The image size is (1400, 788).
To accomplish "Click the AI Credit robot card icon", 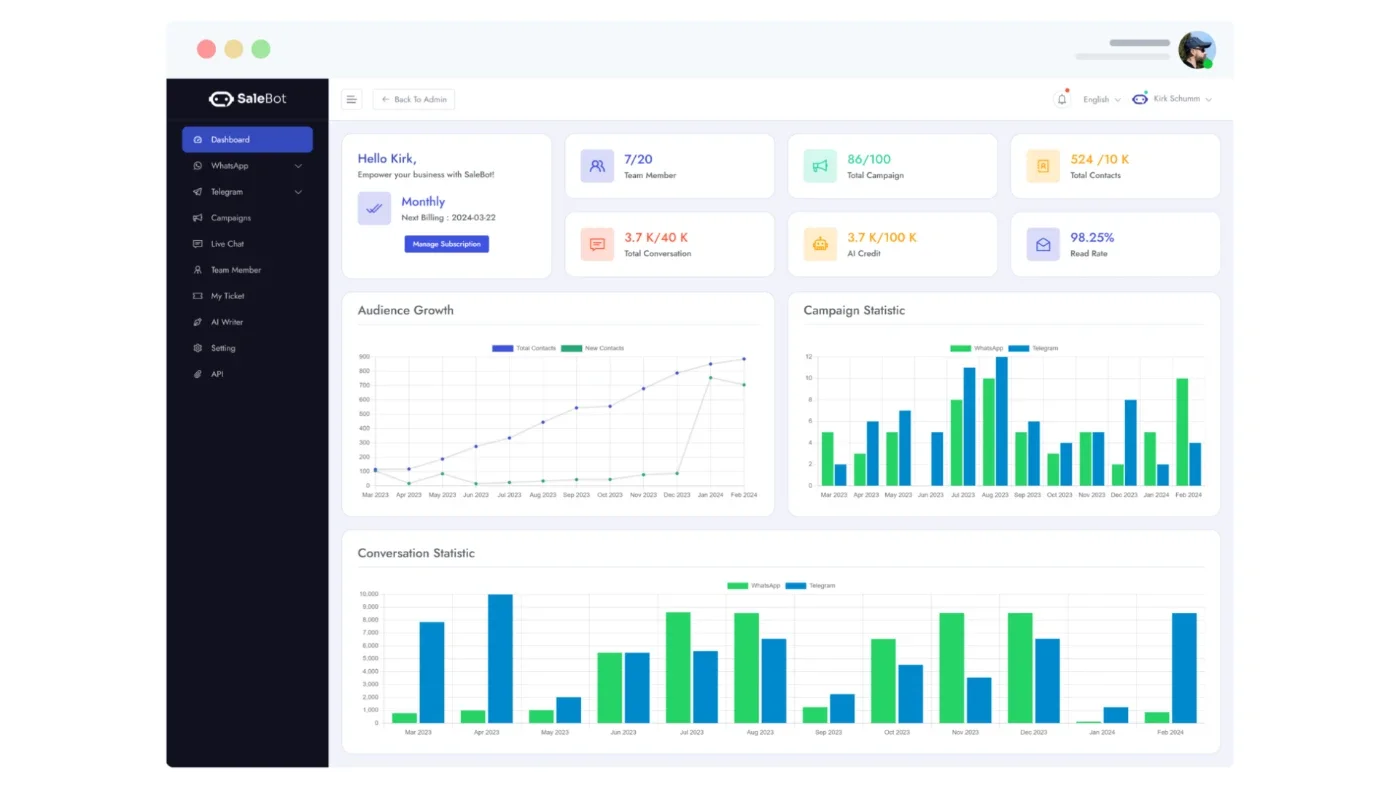I will click(x=820, y=244).
